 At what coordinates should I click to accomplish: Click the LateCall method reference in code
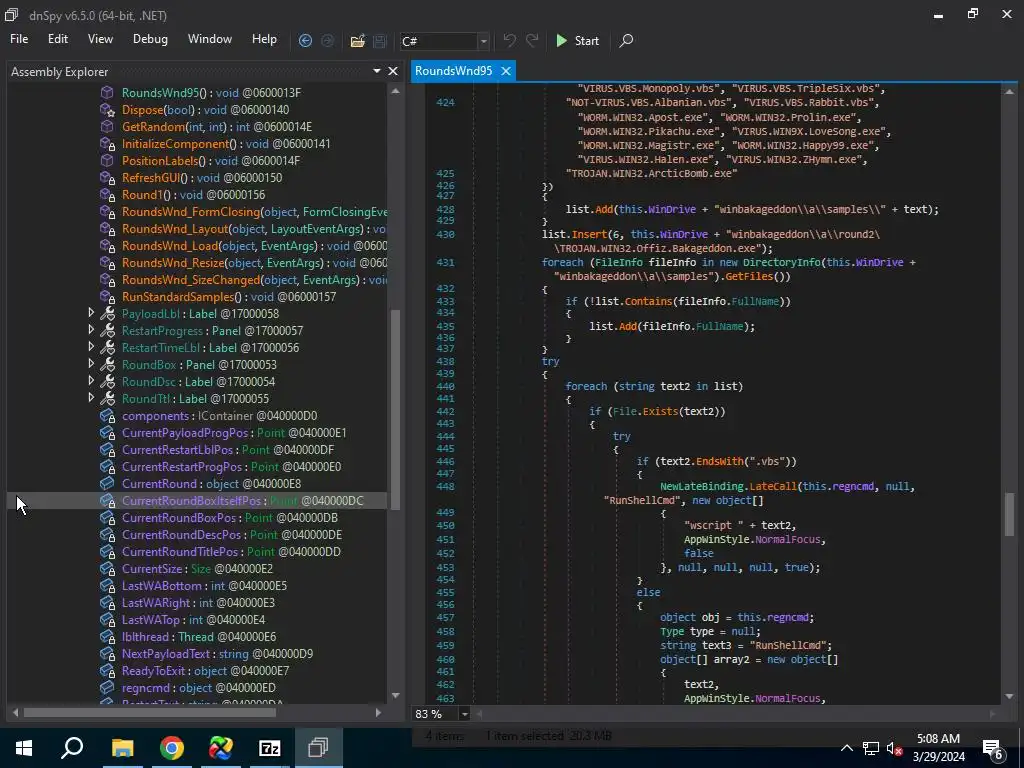pyautogui.click(x=773, y=487)
